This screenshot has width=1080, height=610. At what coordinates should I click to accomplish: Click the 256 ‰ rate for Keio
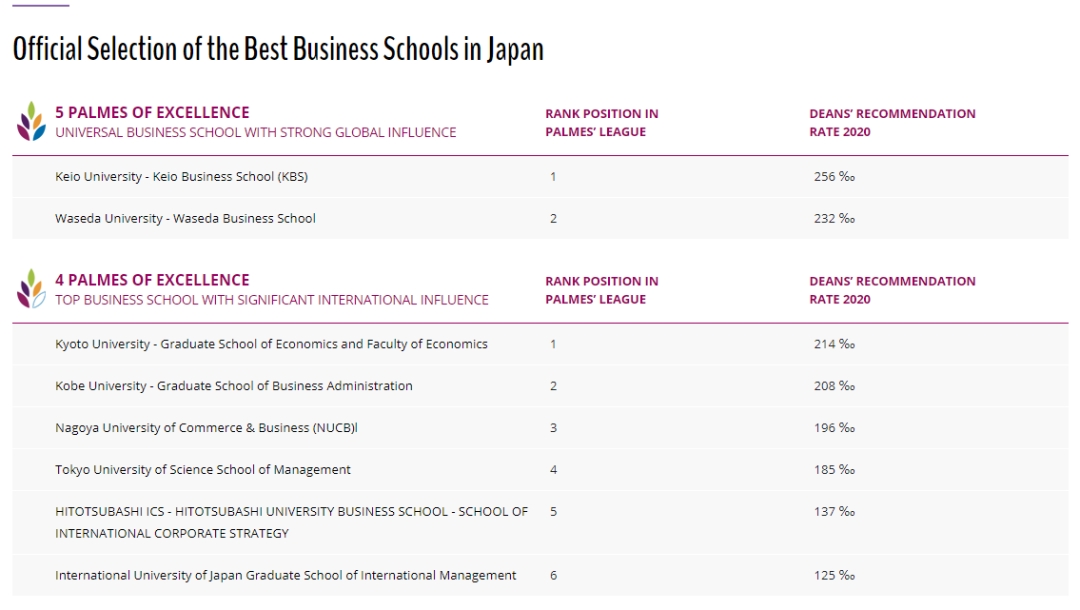[x=834, y=176]
